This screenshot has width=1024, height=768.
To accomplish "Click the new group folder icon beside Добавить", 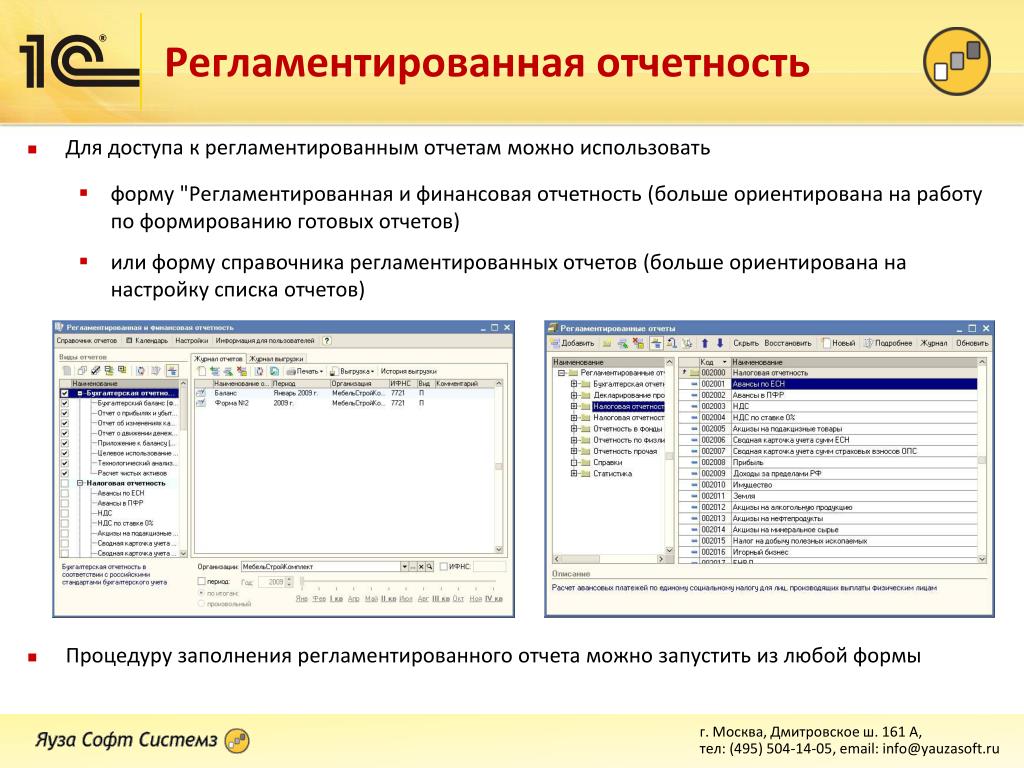I will point(607,343).
